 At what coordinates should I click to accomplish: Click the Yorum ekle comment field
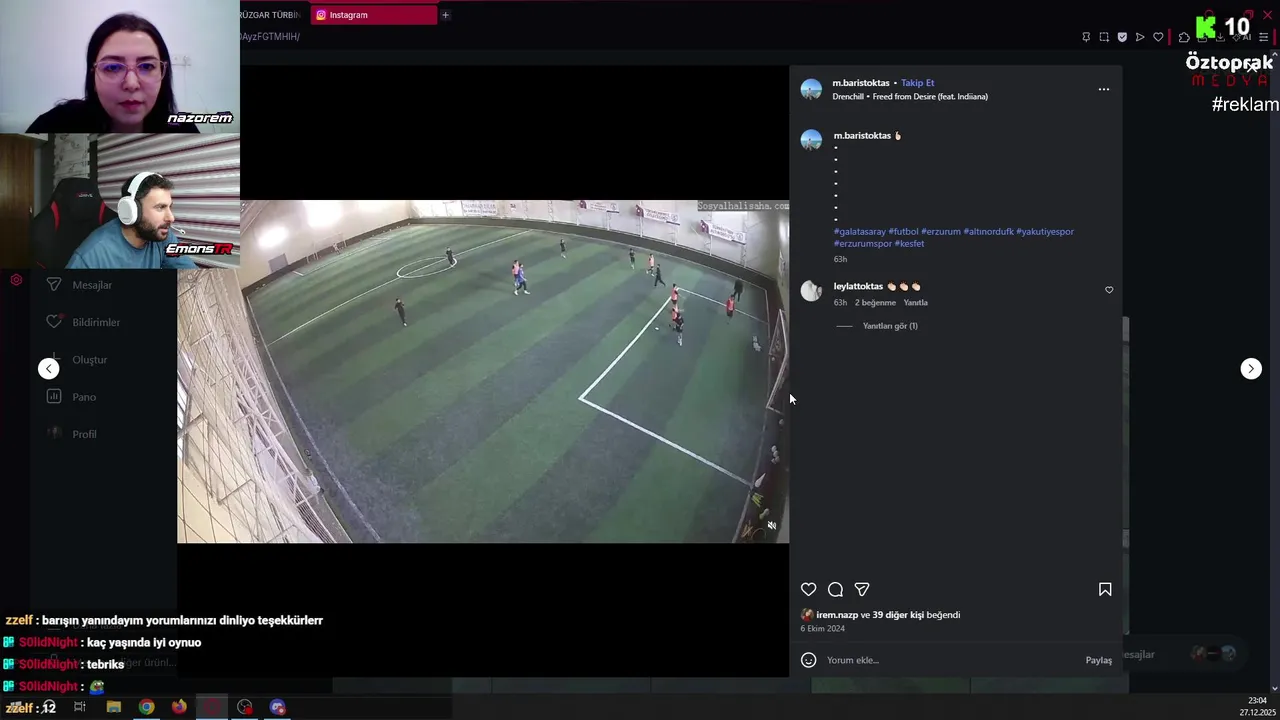950,660
